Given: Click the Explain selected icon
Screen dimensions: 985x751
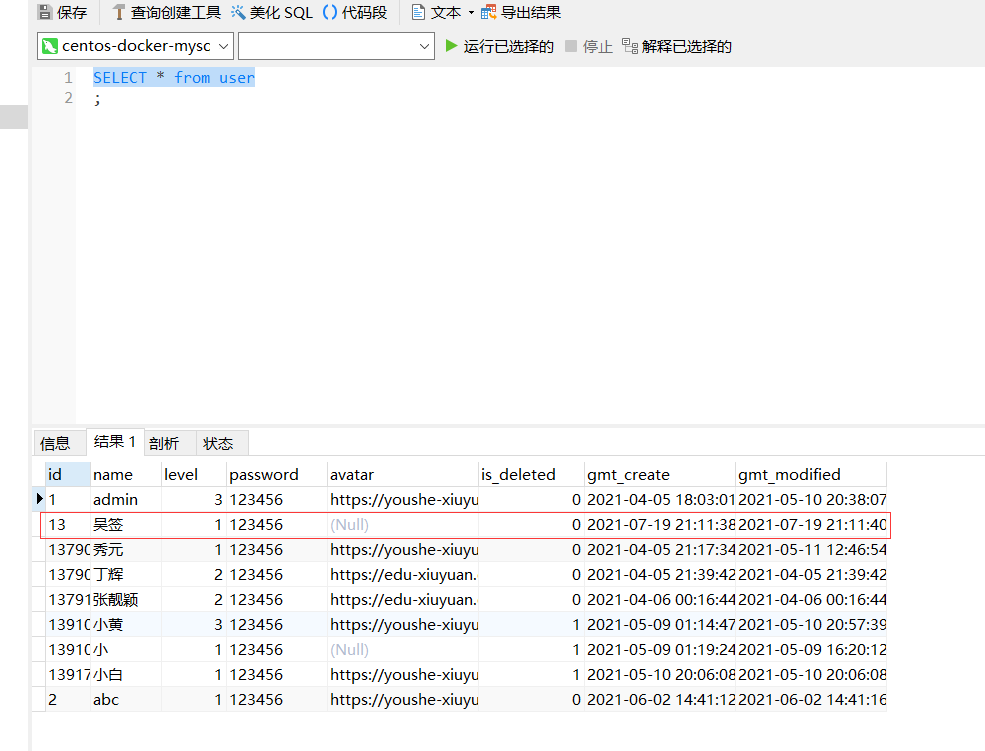Looking at the screenshot, I should pos(629,46).
